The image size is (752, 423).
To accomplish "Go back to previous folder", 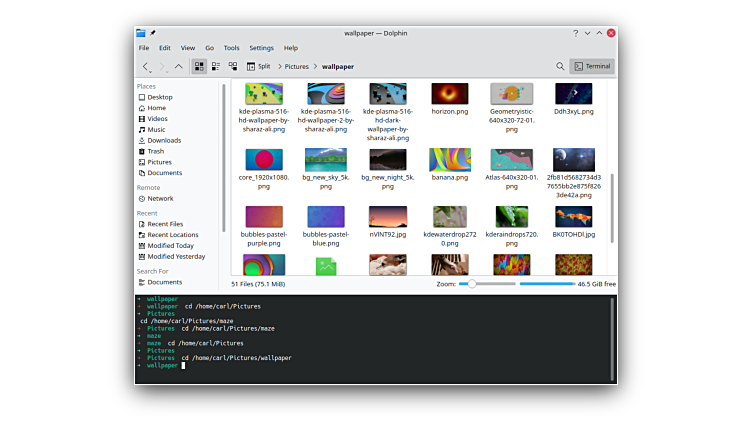I will [x=146, y=66].
